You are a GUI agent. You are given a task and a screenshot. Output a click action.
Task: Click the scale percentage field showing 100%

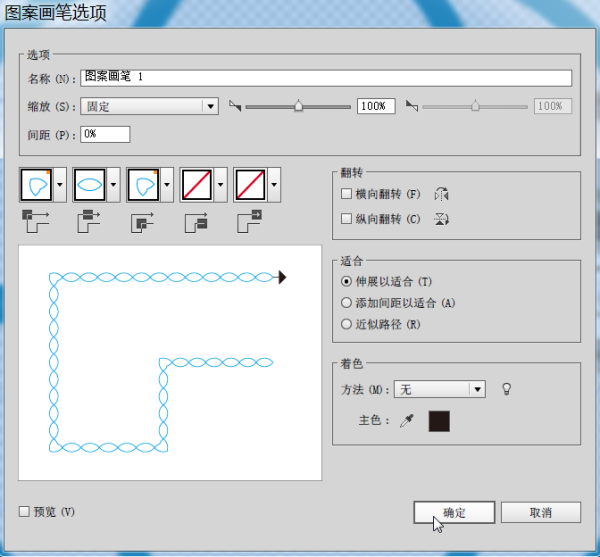coord(376,106)
